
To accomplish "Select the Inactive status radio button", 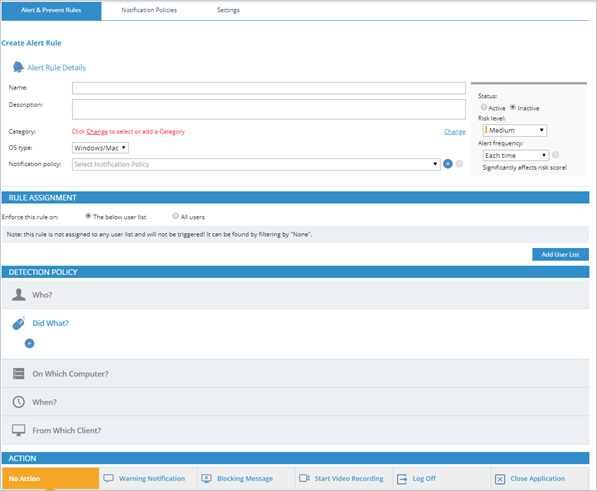I will 513,107.
